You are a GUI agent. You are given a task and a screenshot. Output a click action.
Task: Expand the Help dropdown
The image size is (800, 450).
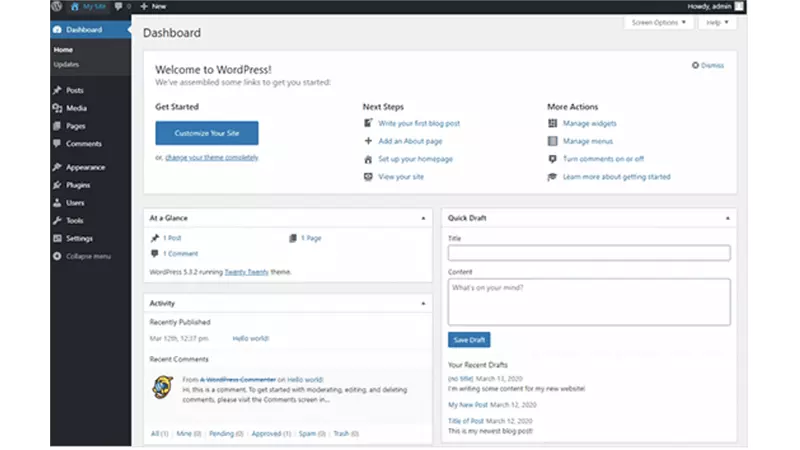pos(717,22)
